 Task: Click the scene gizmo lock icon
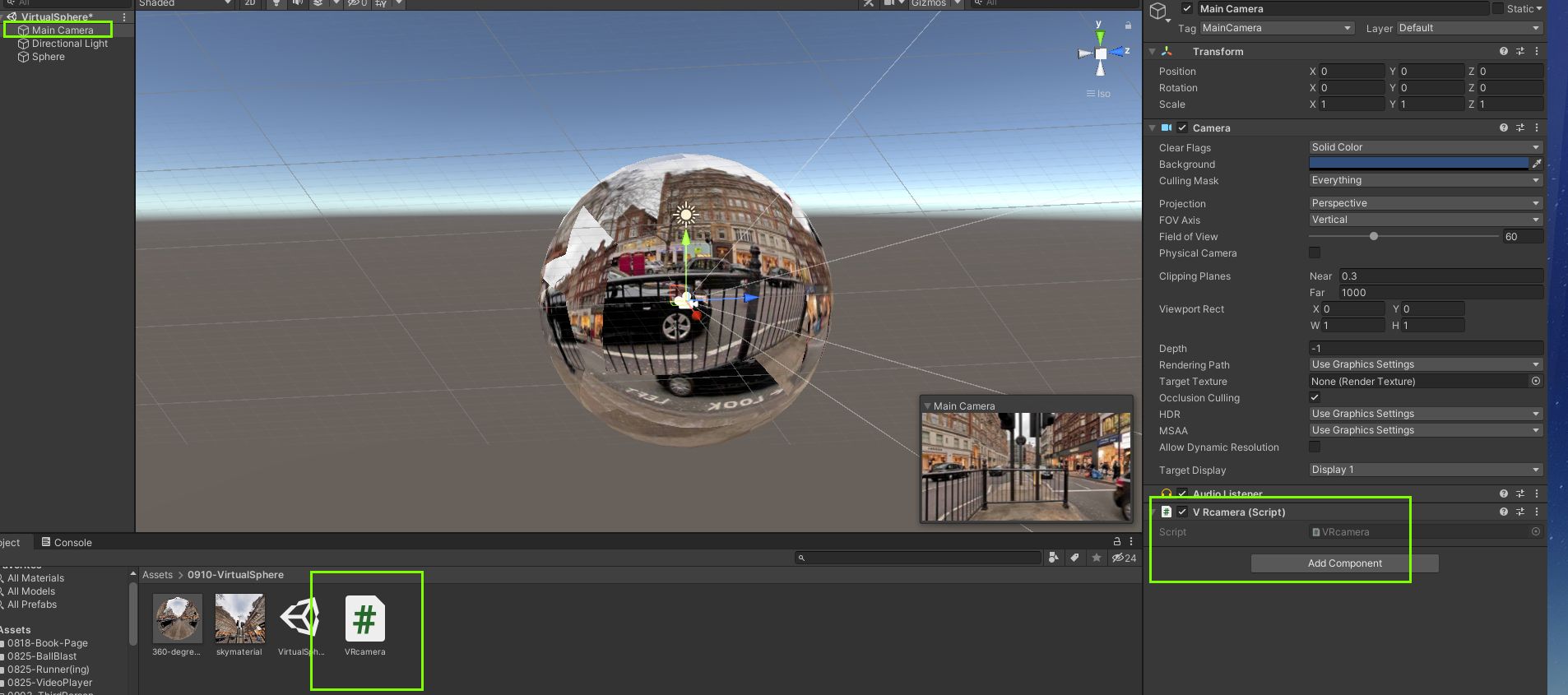pyautogui.click(x=1128, y=25)
